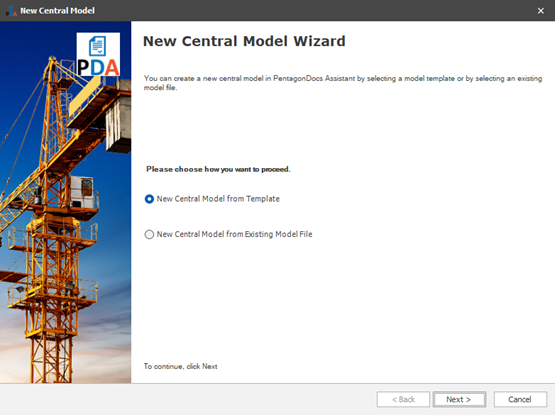Click the red letter A in the PDA logo

(x=112, y=67)
